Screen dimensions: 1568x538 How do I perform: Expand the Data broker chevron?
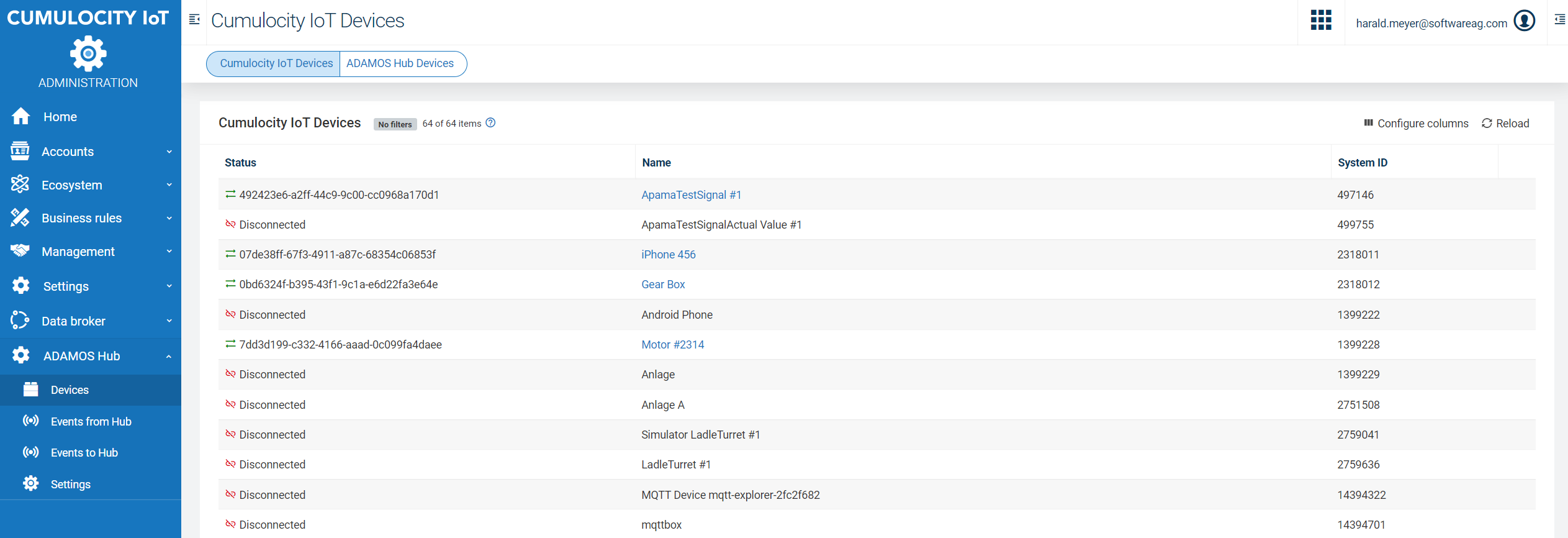(169, 321)
